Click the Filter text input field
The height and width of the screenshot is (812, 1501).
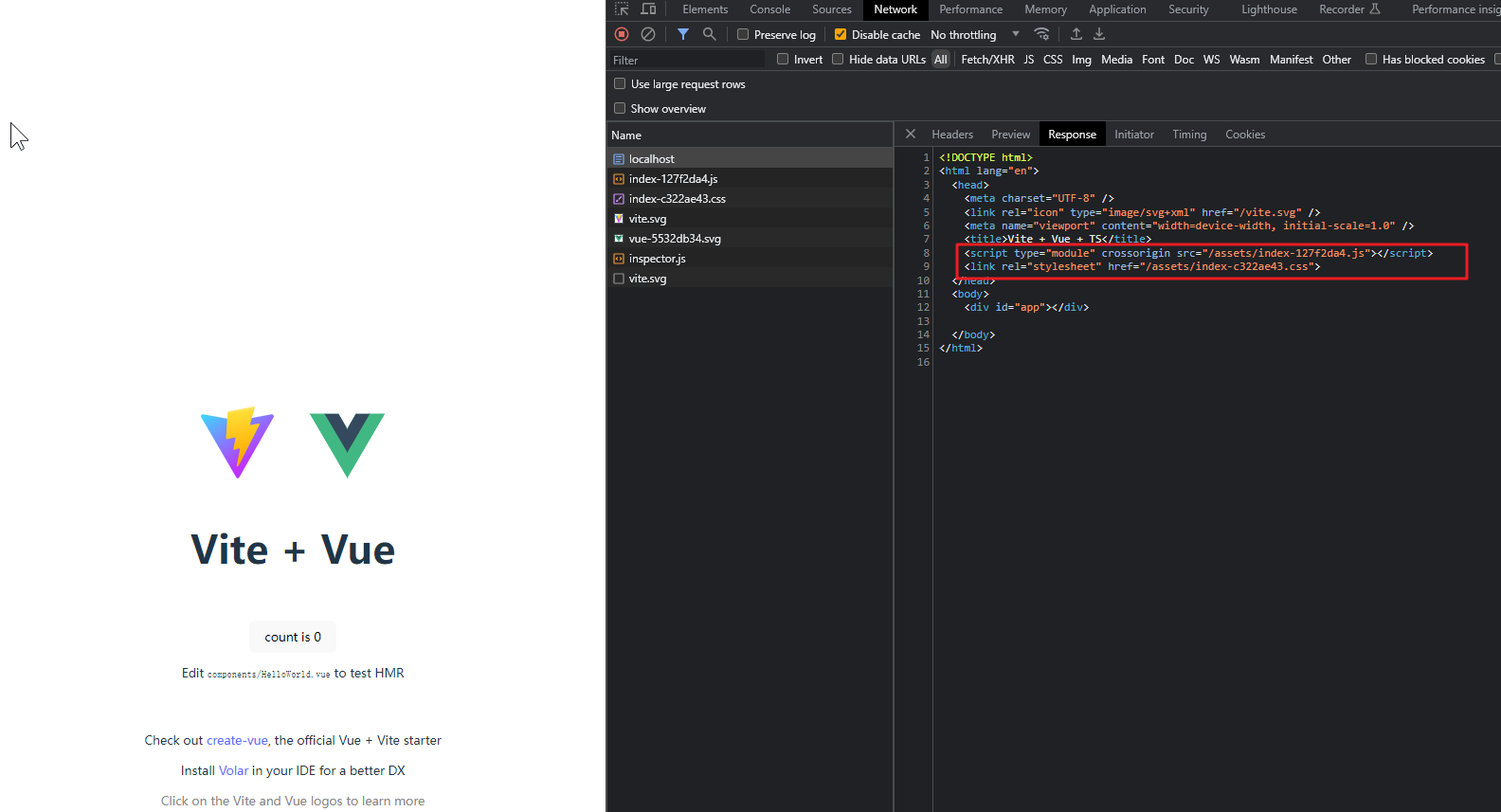[687, 60]
